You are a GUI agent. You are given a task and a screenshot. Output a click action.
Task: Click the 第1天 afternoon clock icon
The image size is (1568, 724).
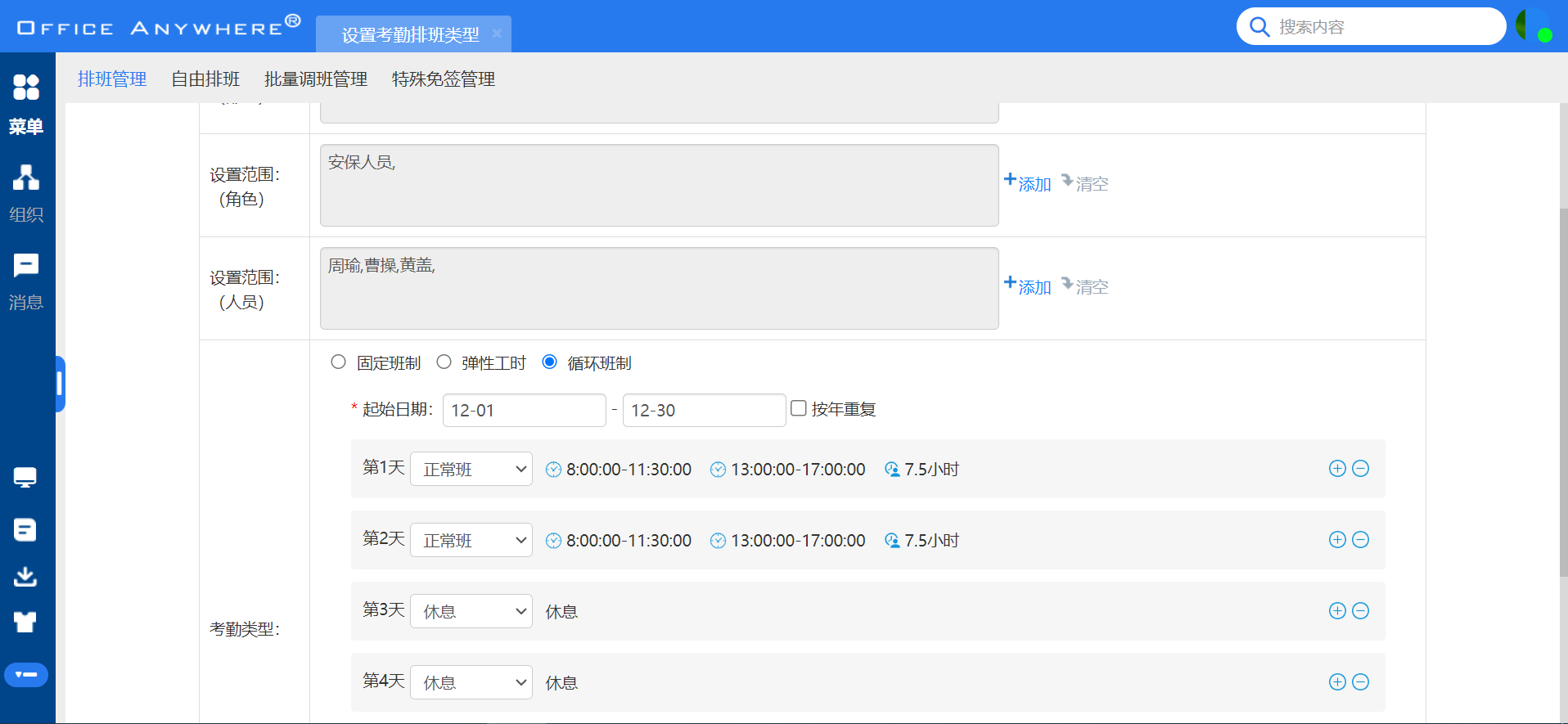point(718,470)
